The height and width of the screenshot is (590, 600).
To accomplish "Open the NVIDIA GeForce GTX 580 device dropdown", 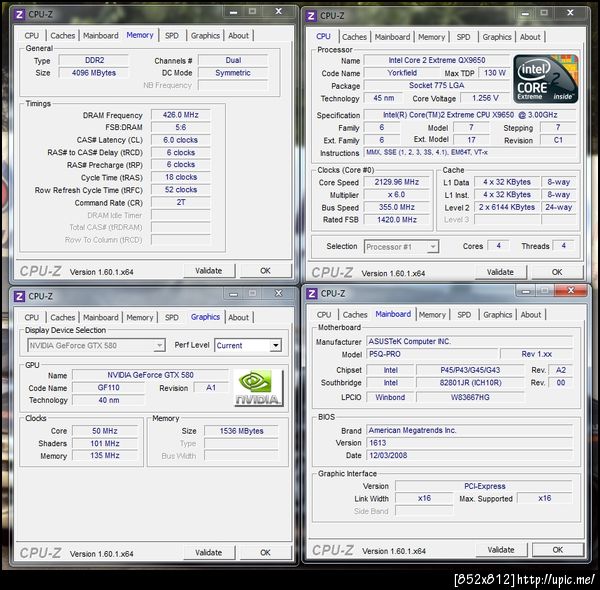I will (x=96, y=345).
